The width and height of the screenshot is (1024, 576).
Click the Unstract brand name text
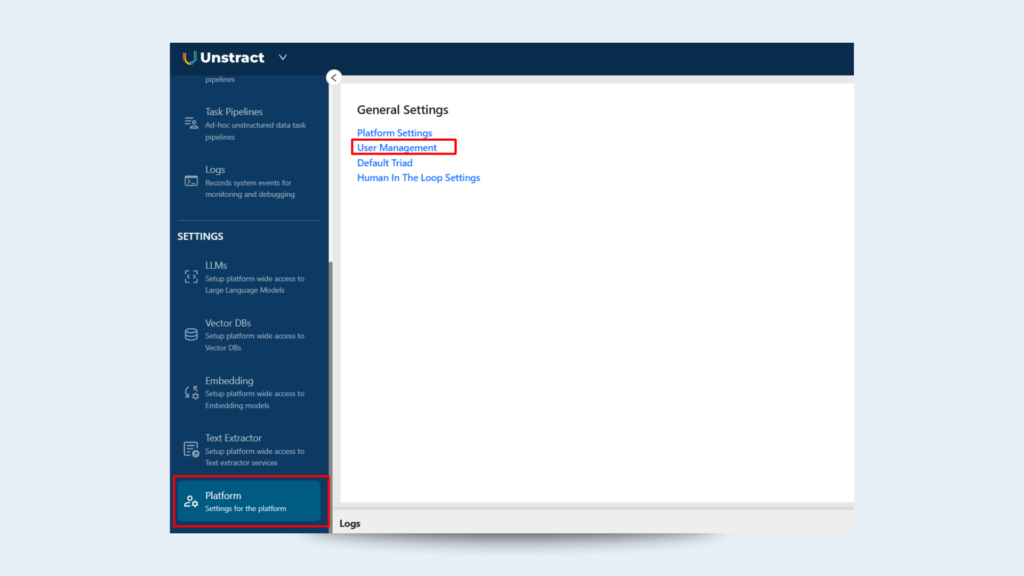coord(232,57)
